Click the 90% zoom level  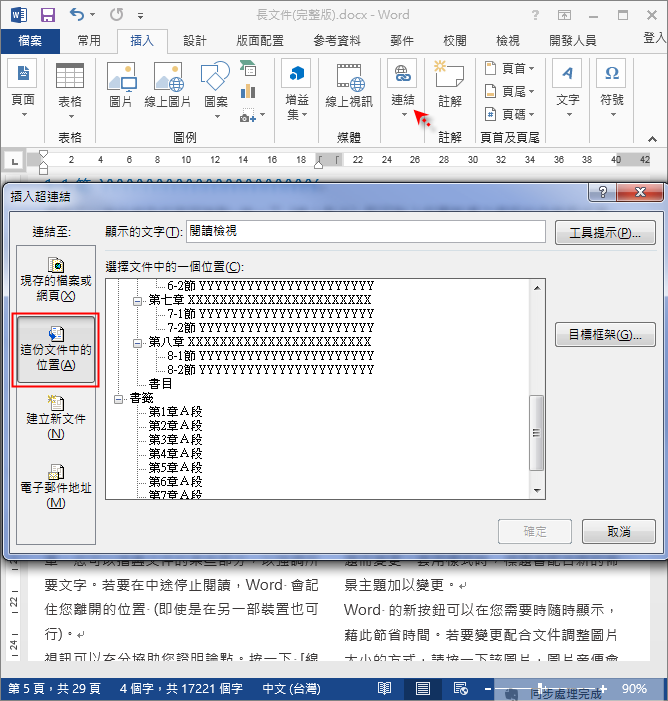634,688
